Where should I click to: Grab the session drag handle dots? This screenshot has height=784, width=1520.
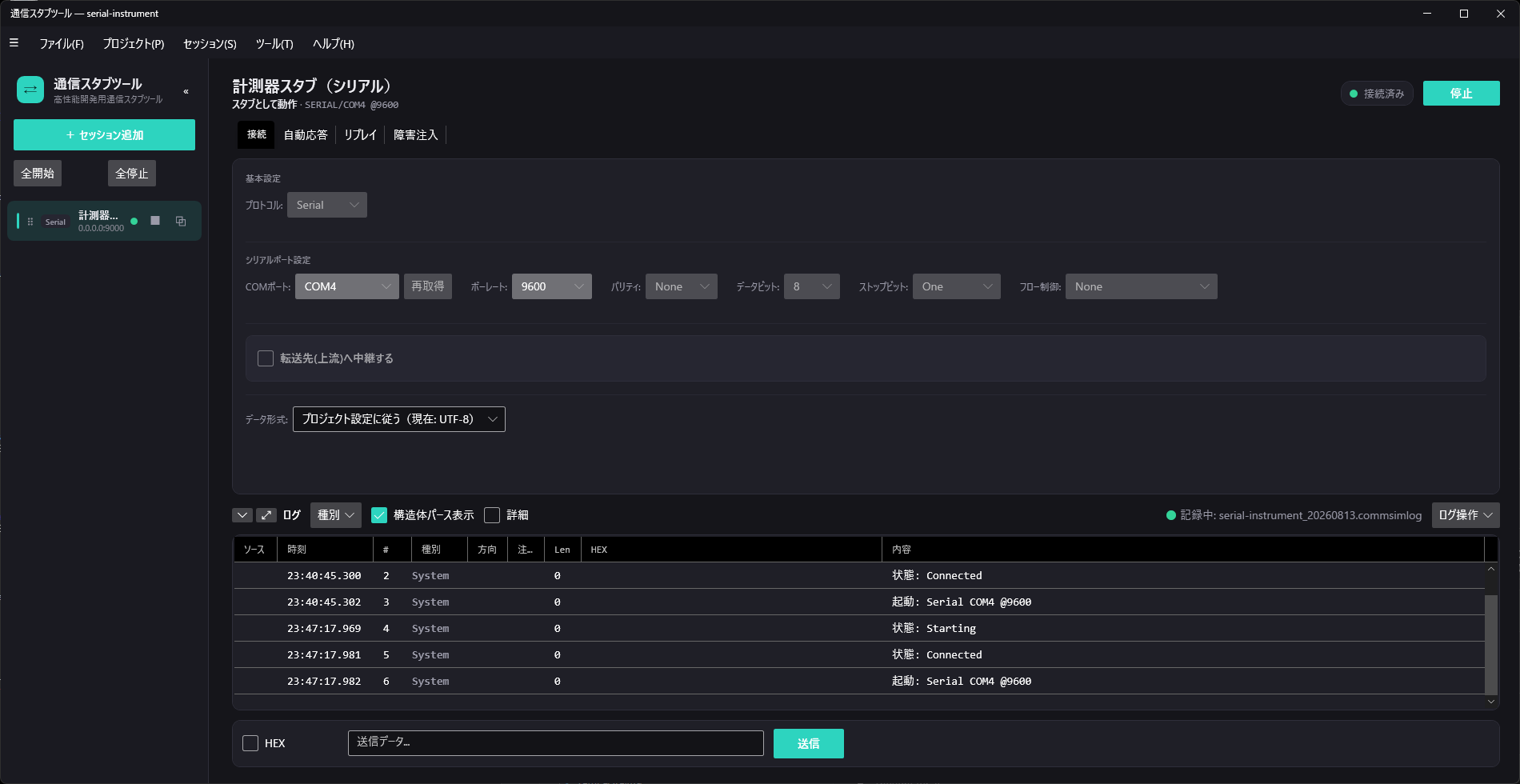[30, 222]
